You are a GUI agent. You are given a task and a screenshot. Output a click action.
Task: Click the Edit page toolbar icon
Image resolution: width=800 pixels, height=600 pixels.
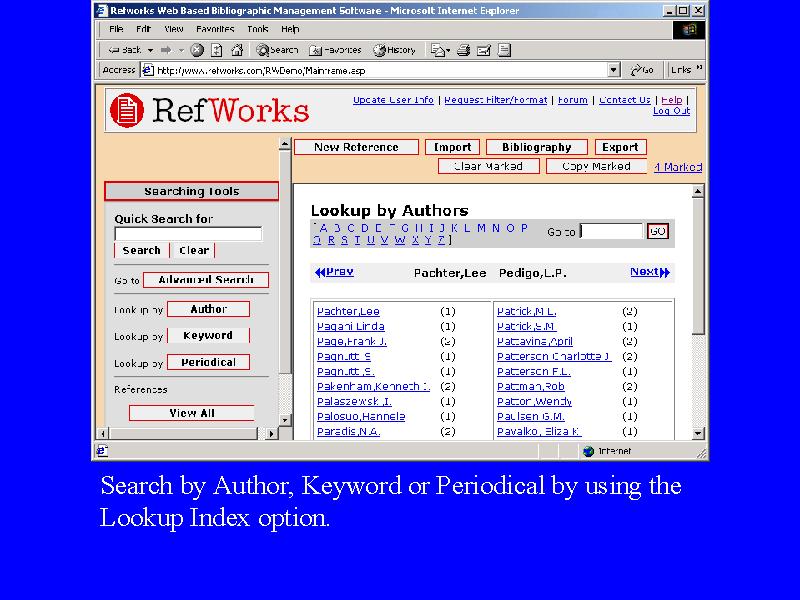click(x=484, y=50)
